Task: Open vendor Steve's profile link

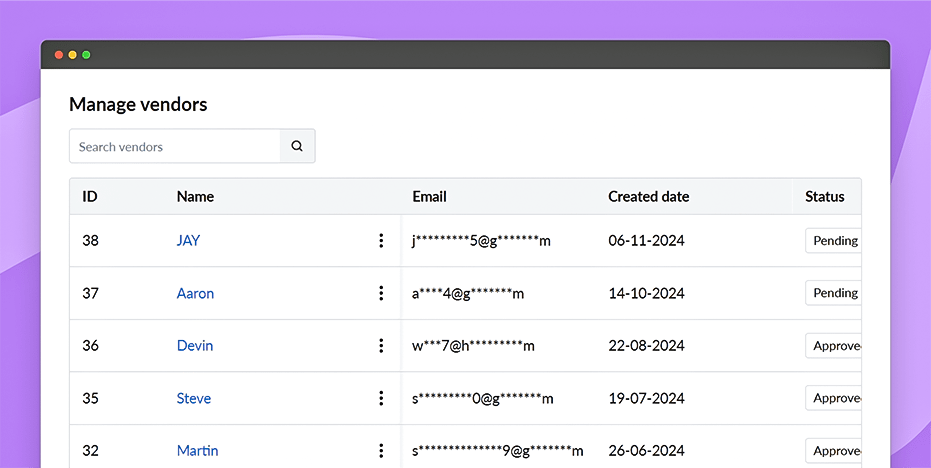Action: 194,398
